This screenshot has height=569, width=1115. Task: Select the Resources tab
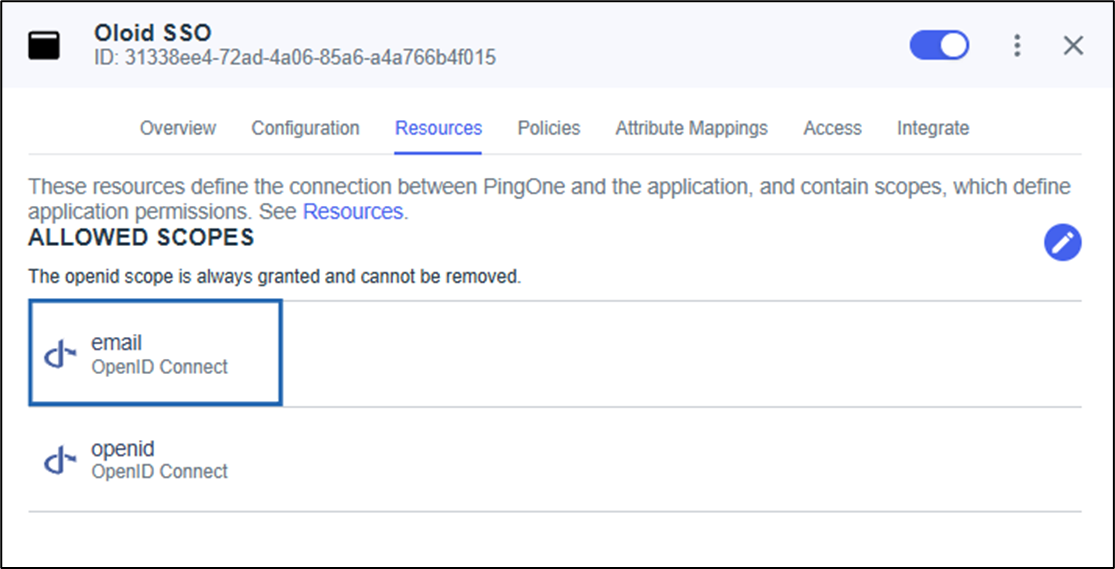pyautogui.click(x=439, y=129)
